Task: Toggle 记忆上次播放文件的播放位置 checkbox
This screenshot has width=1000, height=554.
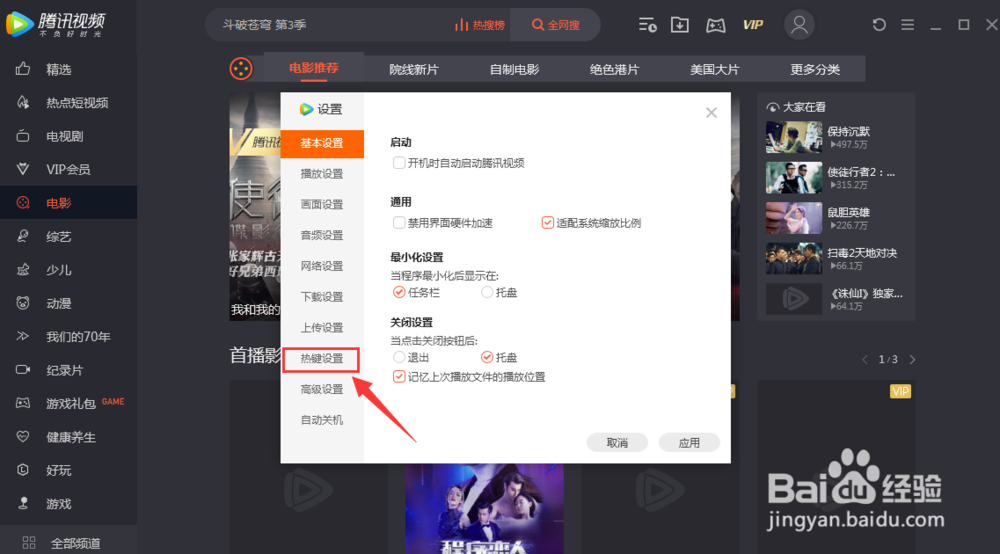Action: pos(399,377)
